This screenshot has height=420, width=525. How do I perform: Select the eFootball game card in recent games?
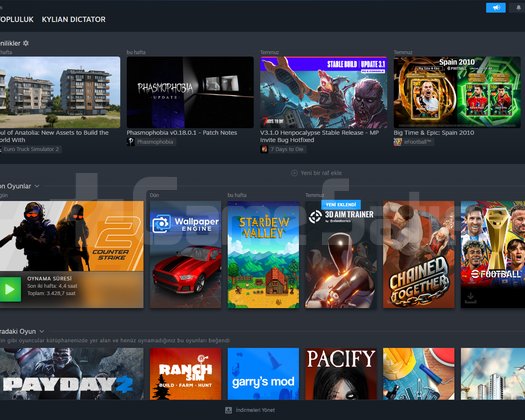tap(493, 255)
